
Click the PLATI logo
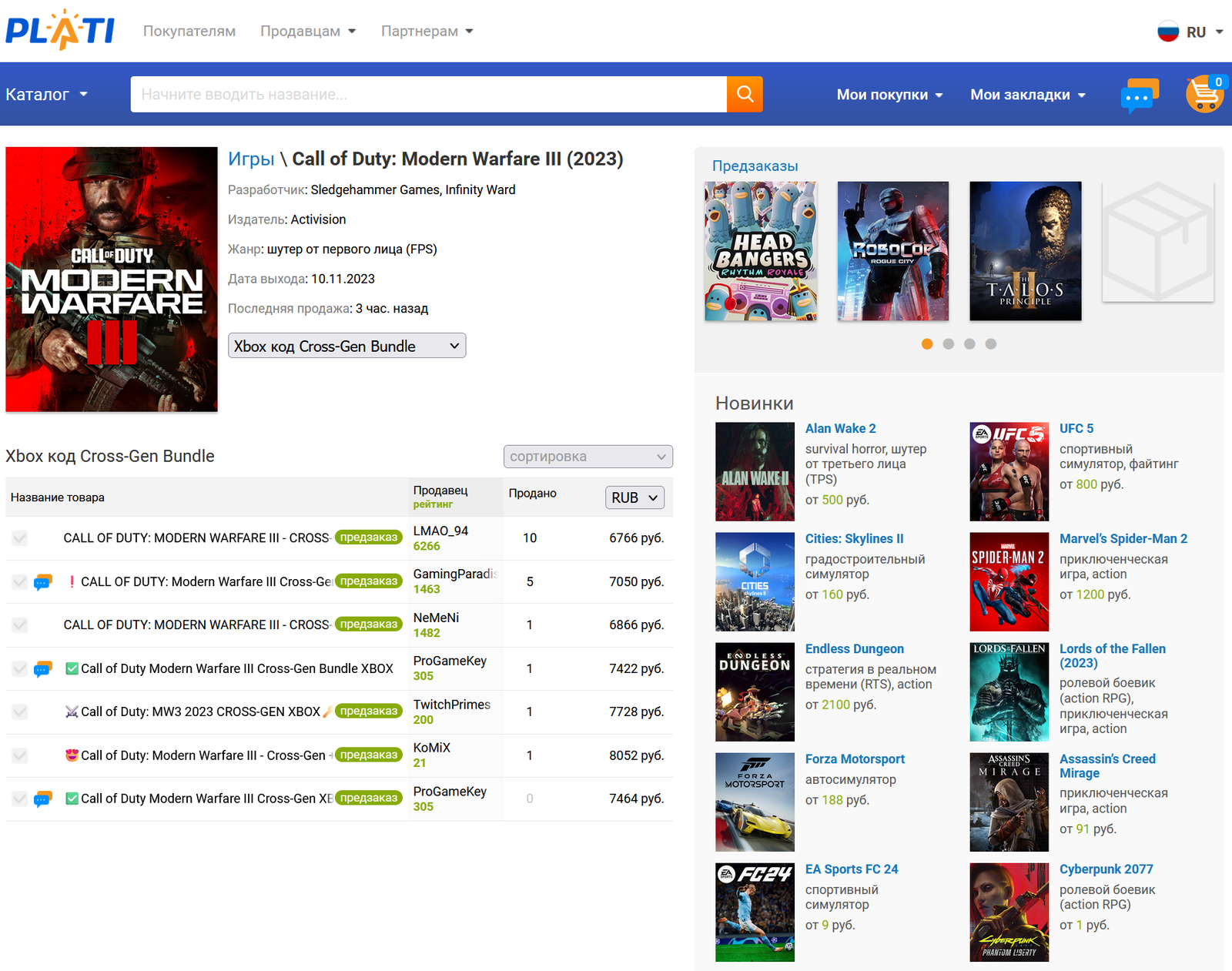[60, 30]
